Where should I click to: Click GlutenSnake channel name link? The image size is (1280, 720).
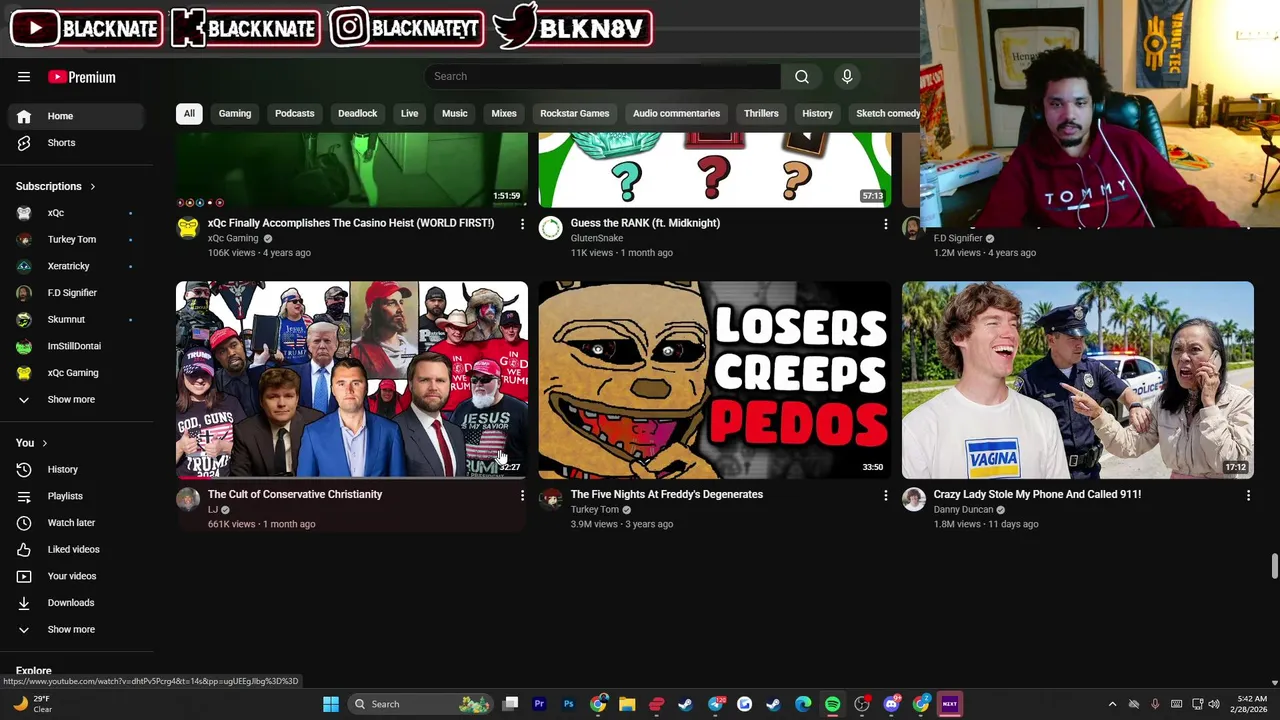pos(597,239)
